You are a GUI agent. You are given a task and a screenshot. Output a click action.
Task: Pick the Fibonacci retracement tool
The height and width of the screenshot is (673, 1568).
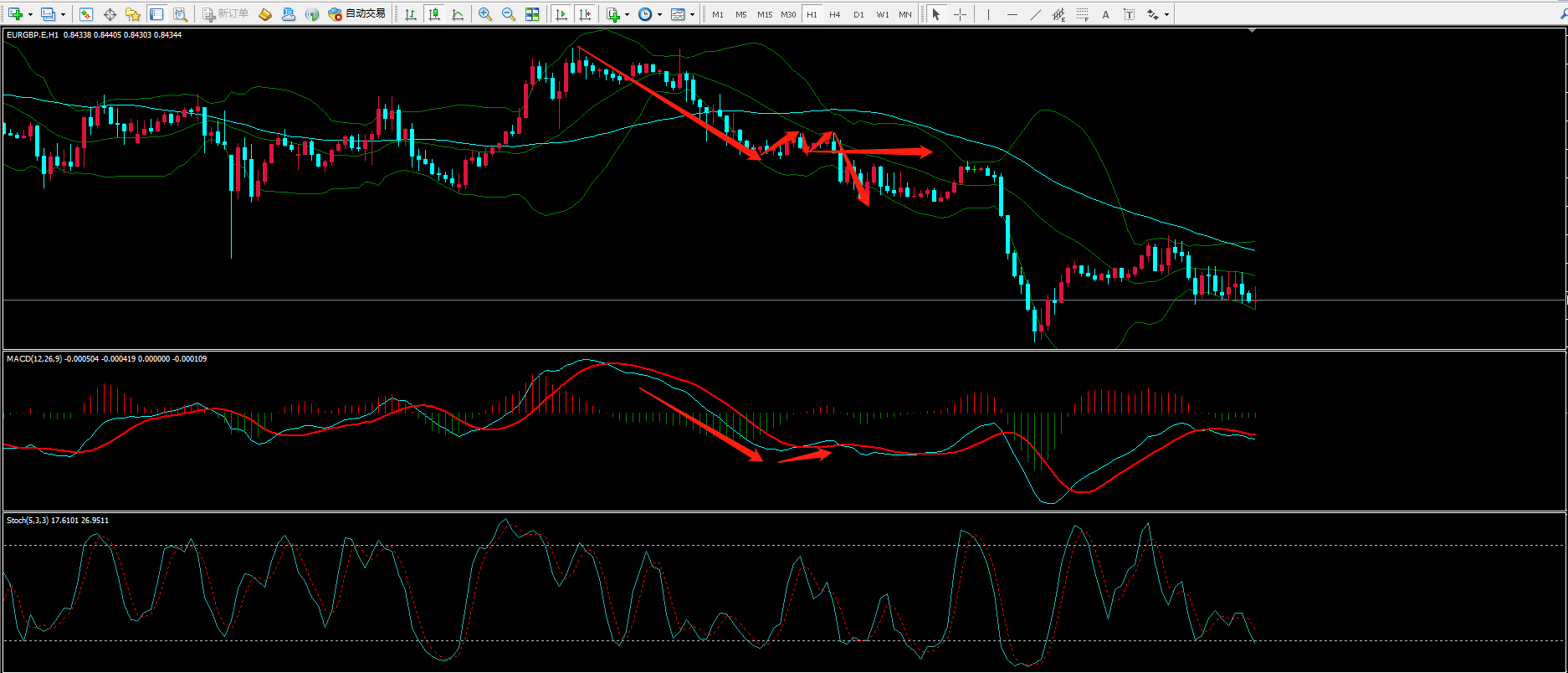click(x=1083, y=14)
